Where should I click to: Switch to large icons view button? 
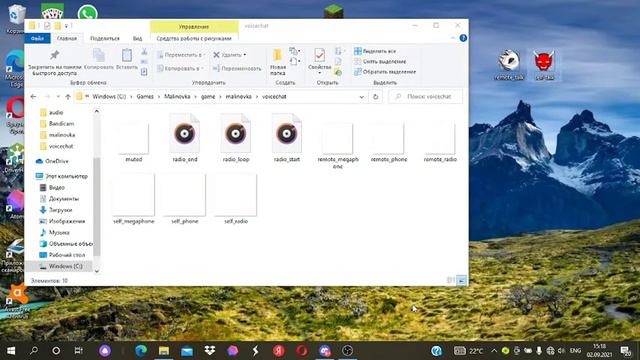tap(461, 280)
